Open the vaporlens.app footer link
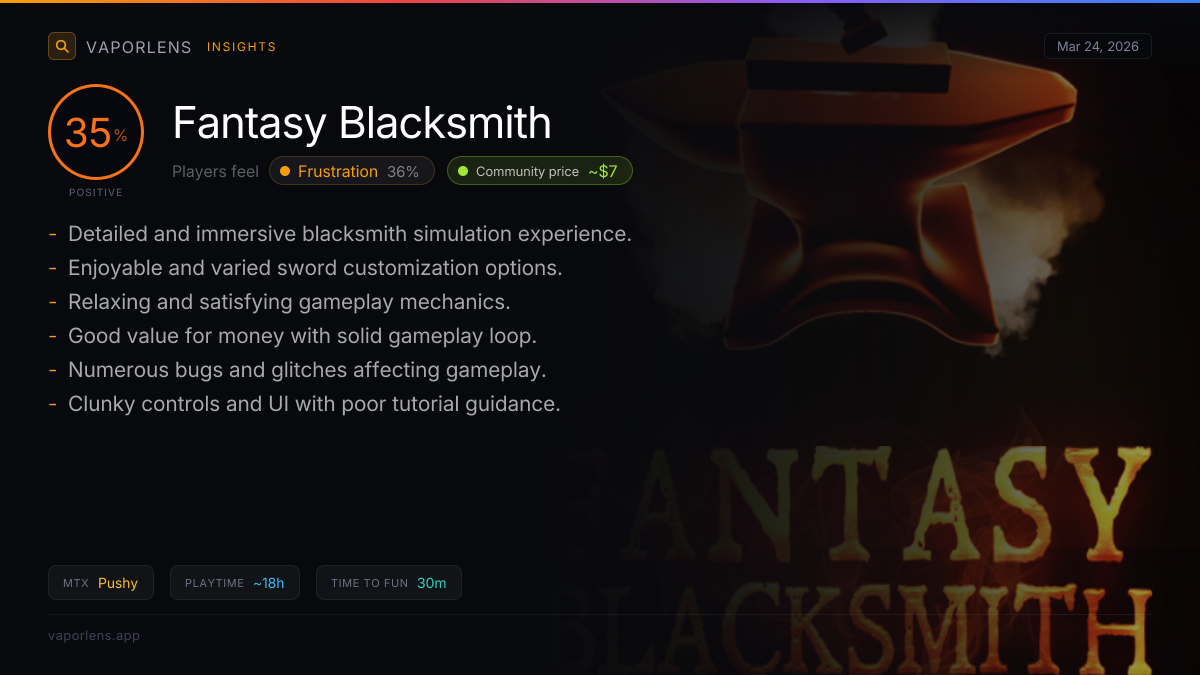 coord(94,635)
